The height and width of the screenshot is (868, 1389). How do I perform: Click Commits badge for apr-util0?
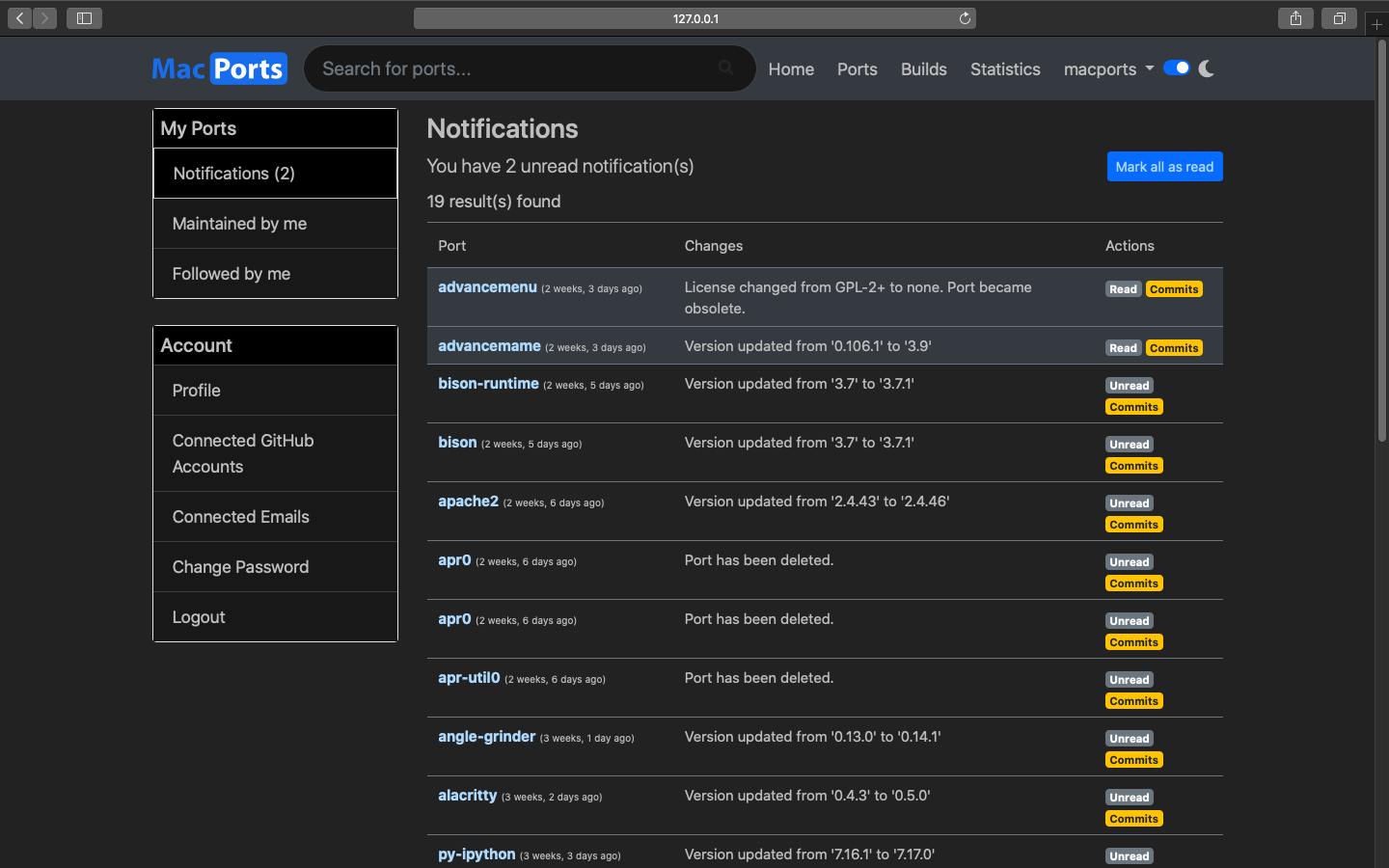click(1134, 701)
